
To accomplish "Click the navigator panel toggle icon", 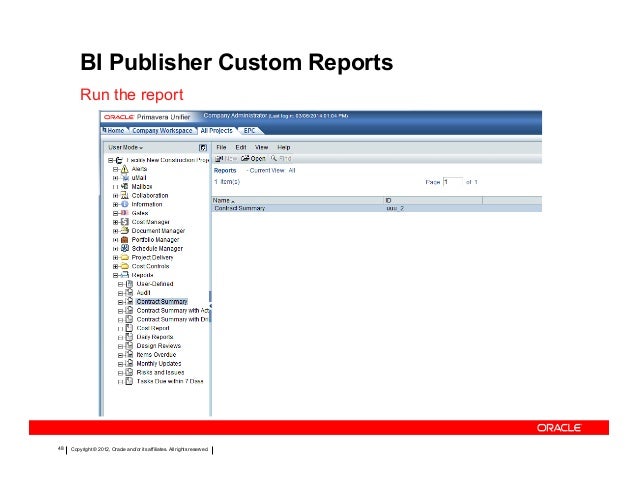I will pos(203,148).
